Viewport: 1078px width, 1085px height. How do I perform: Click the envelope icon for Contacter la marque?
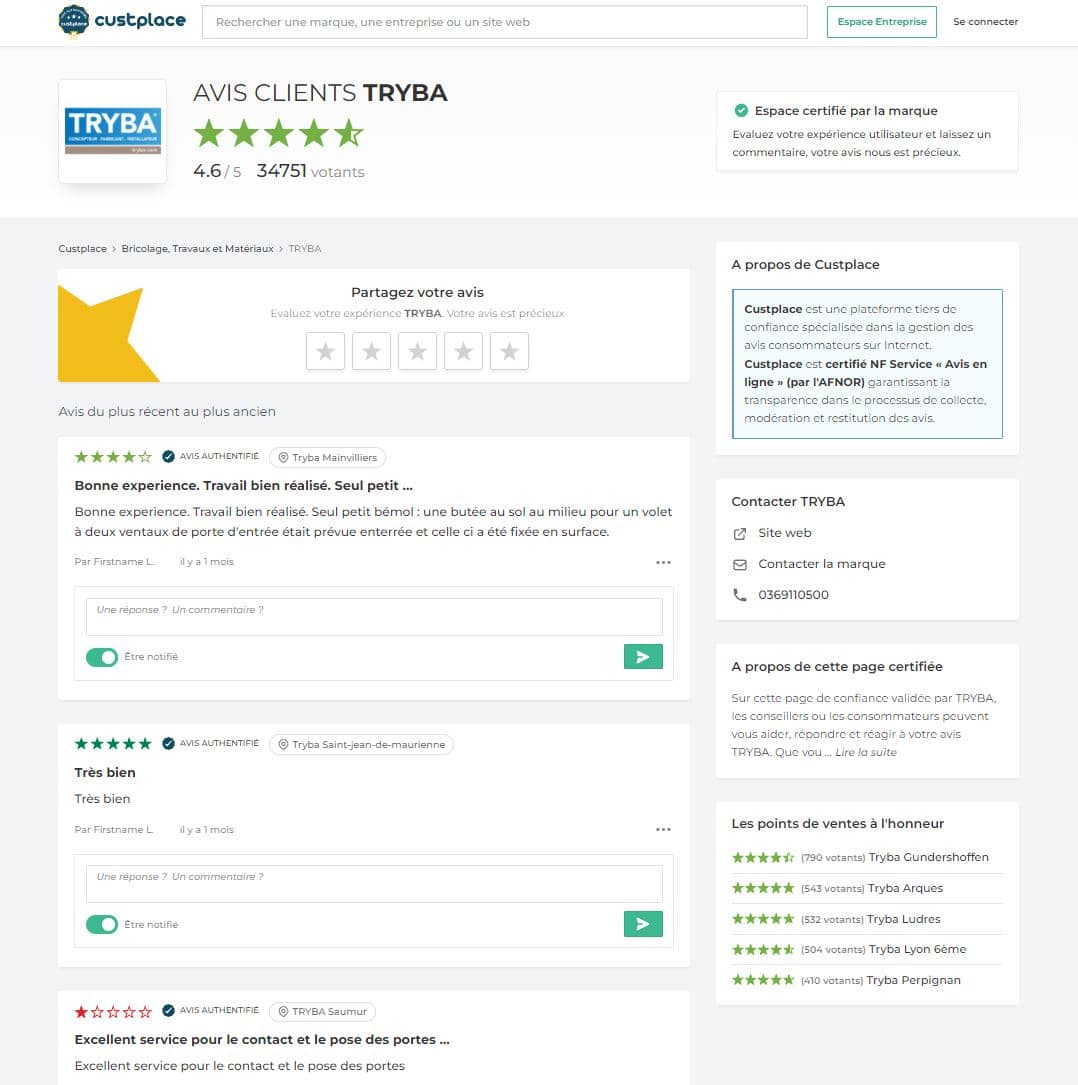pos(740,564)
